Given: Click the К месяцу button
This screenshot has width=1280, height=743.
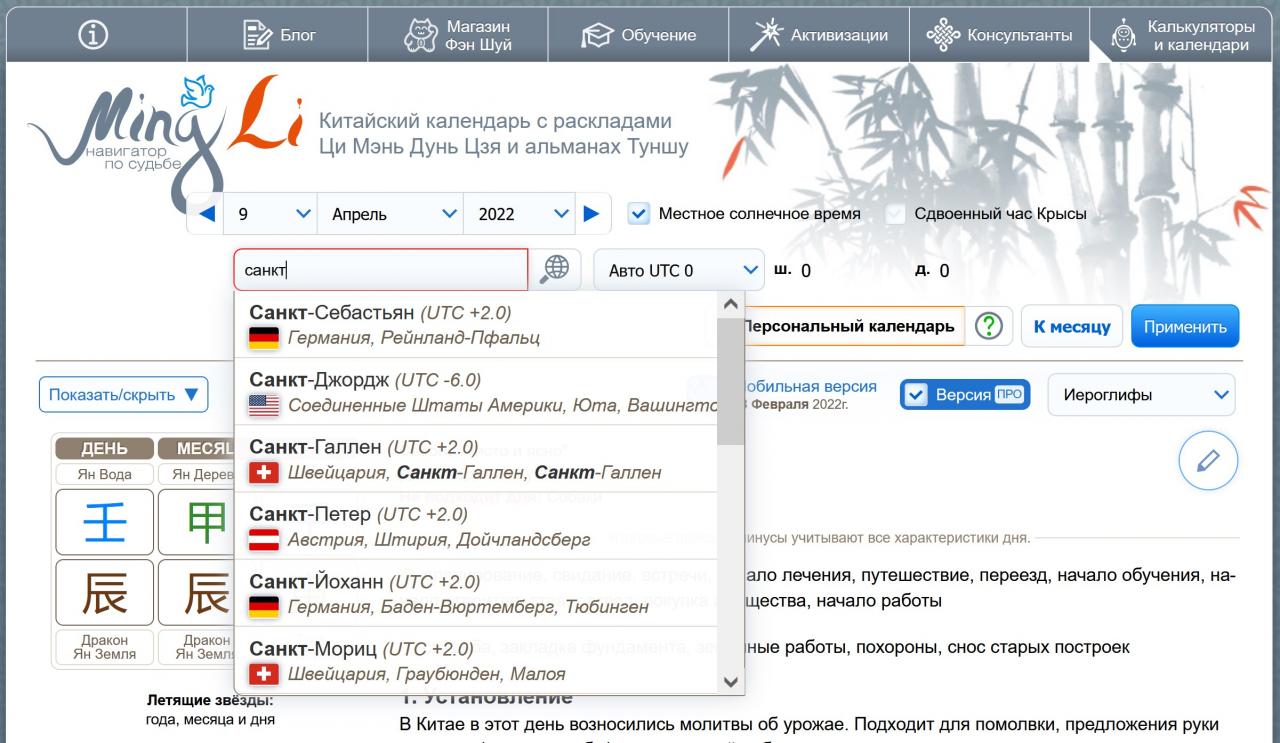Looking at the screenshot, I should [x=1071, y=327].
